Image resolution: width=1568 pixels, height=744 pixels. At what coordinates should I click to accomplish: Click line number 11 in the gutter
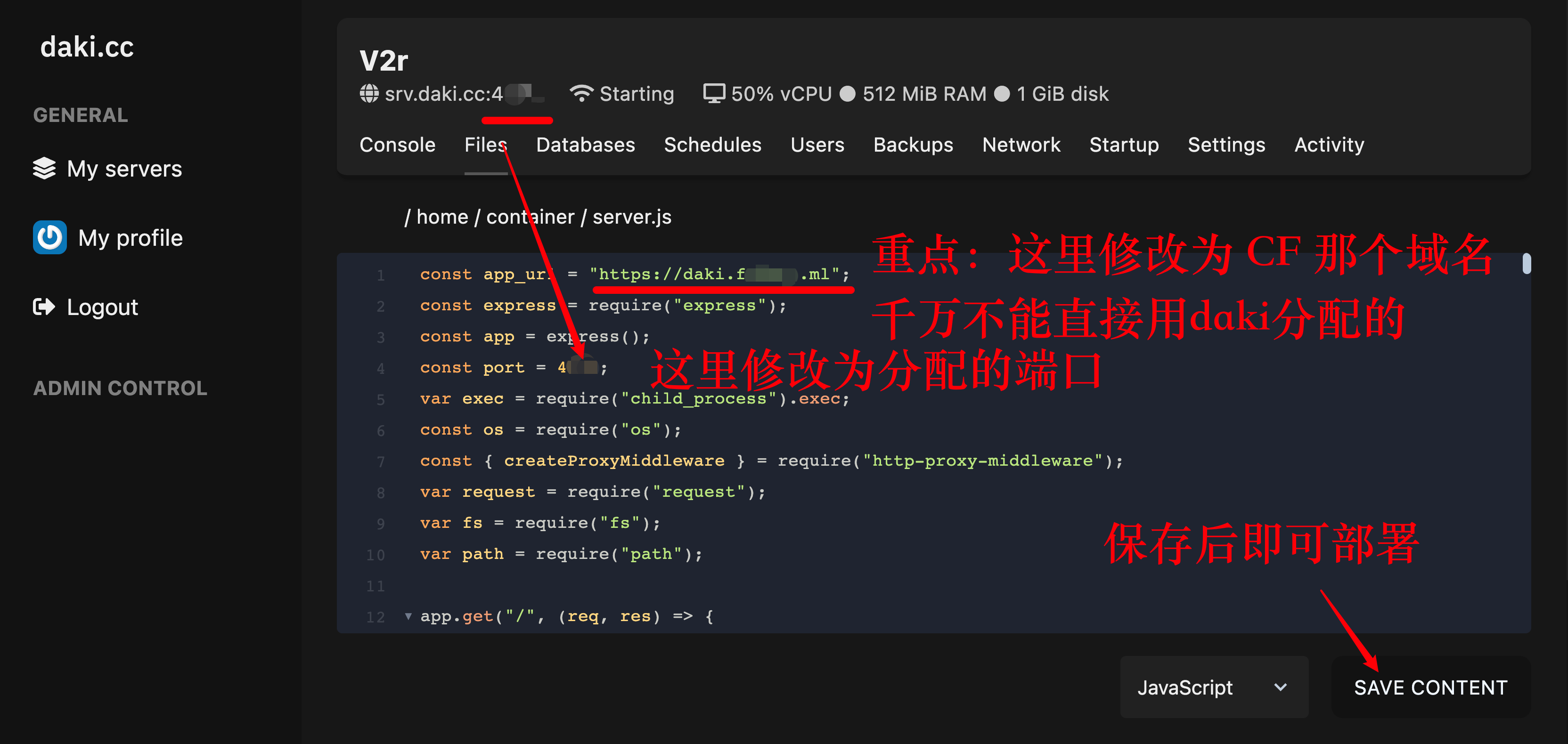pyautogui.click(x=376, y=586)
